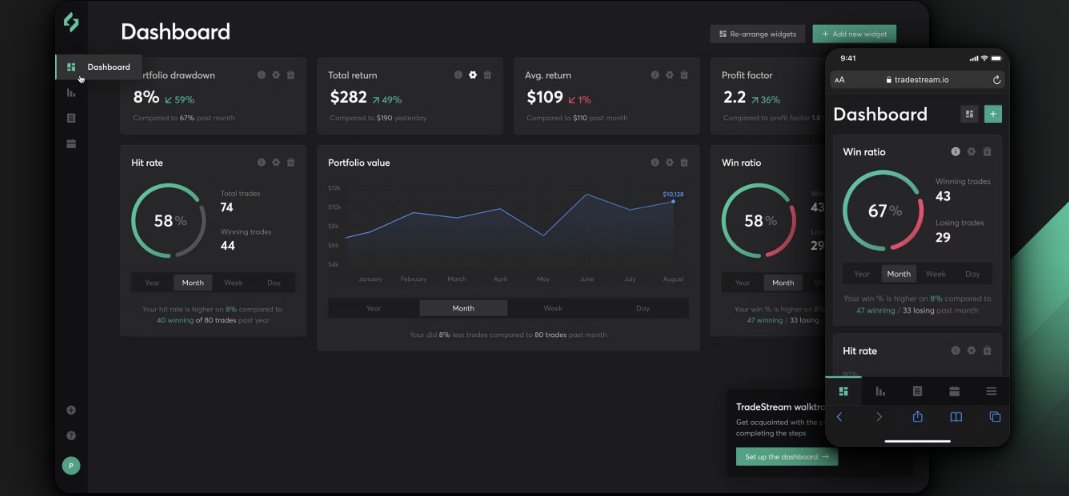Viewport: 1069px width, 496px height.
Task: Show info for mobile Win ratio widget
Action: click(956, 152)
